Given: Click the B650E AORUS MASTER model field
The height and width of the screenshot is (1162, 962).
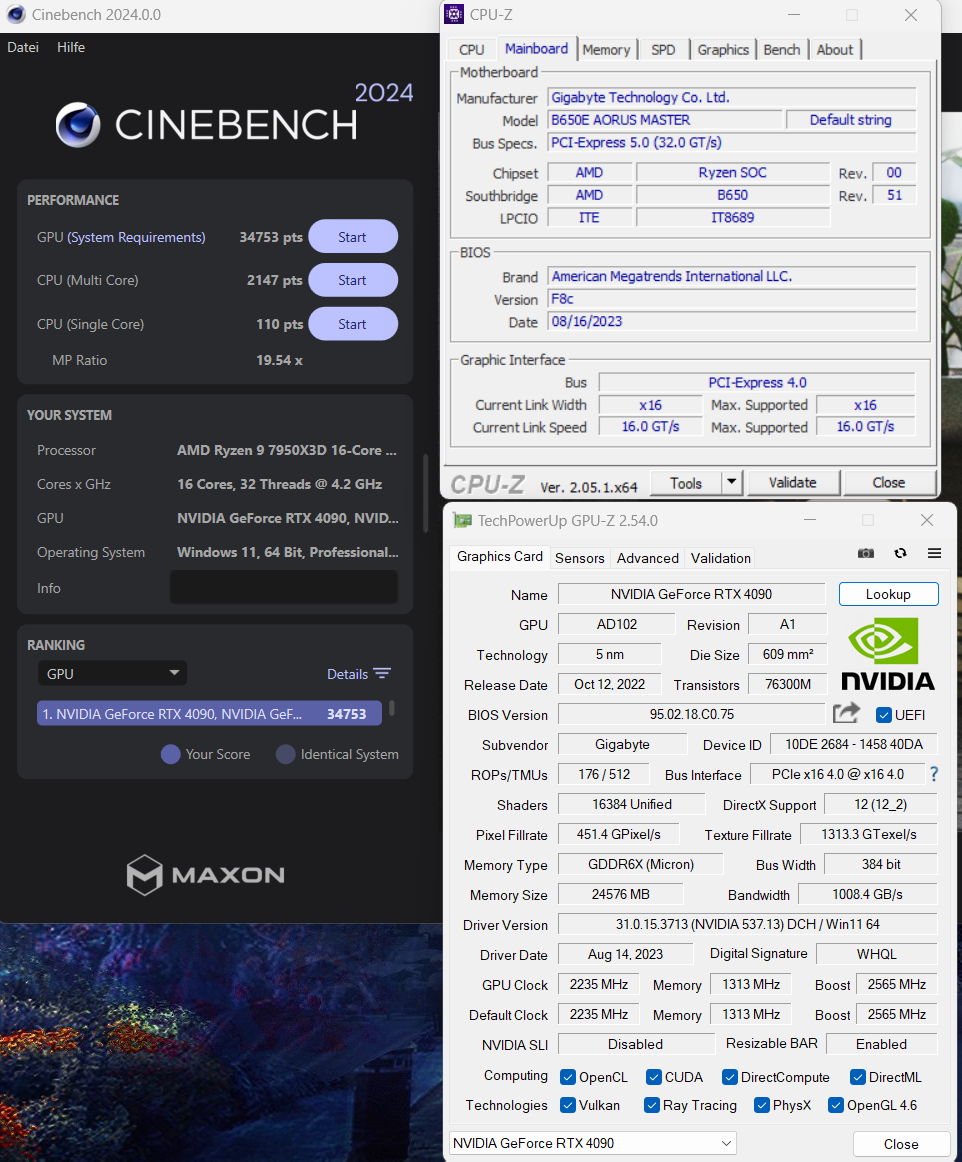Looking at the screenshot, I should click(665, 120).
